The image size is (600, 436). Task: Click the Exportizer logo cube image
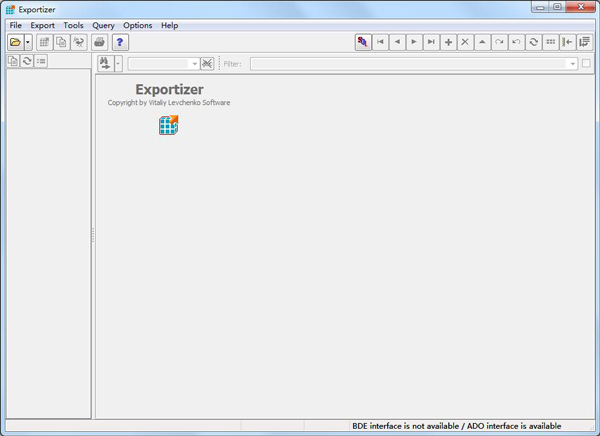pyautogui.click(x=169, y=125)
